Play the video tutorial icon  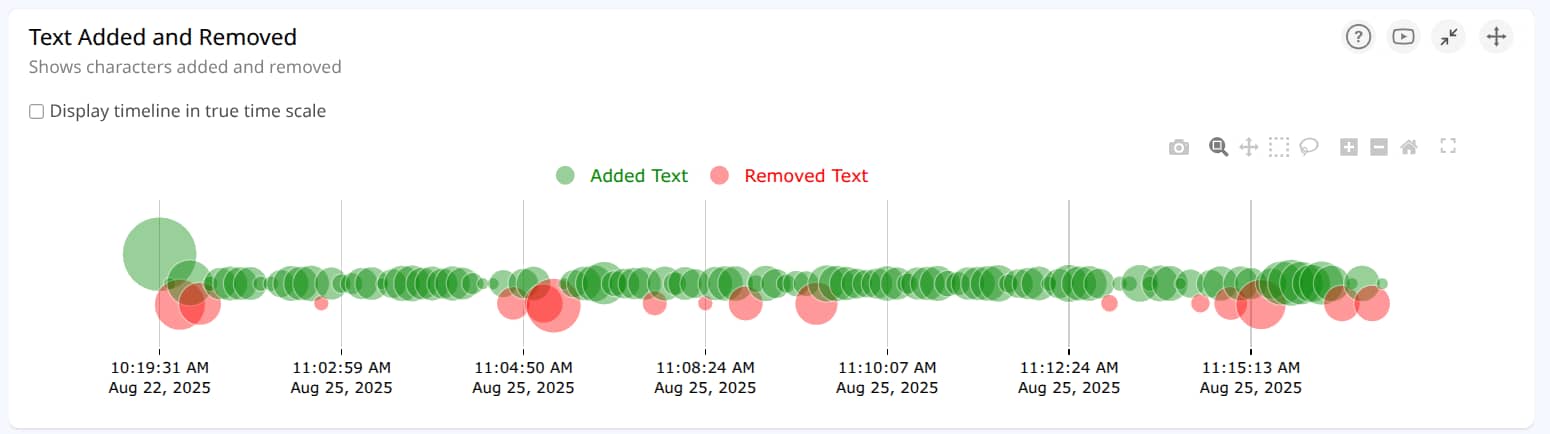[1403, 37]
